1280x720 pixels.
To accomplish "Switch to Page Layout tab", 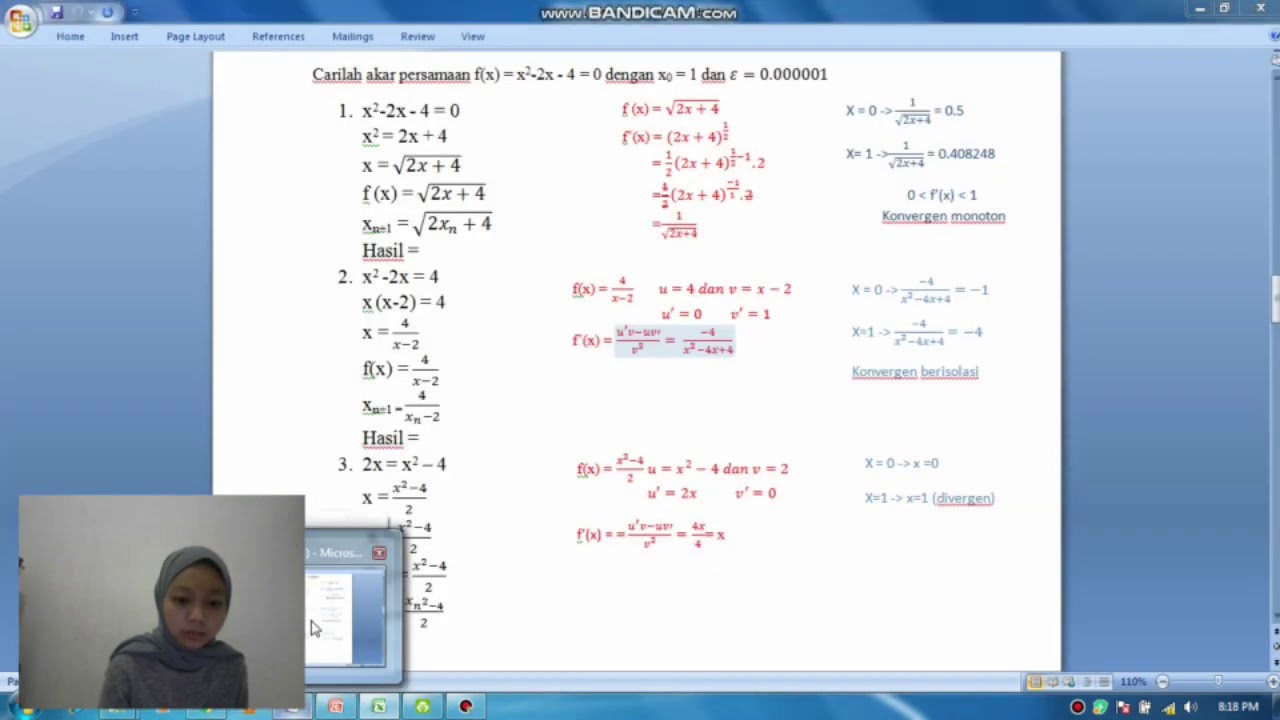I will tap(195, 36).
